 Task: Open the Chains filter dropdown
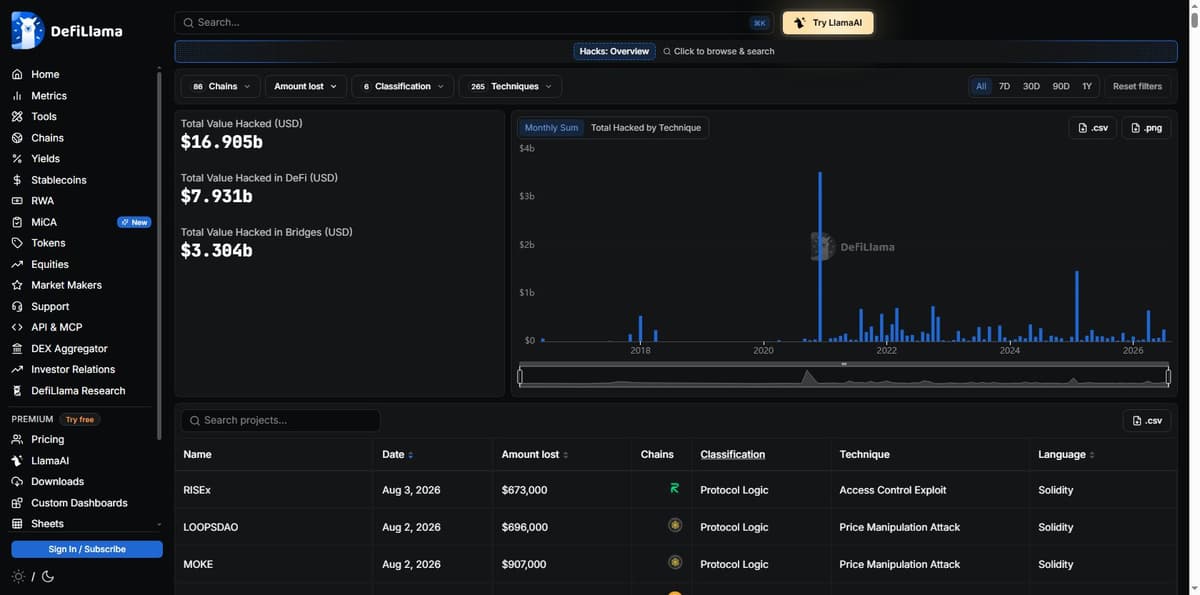221,86
